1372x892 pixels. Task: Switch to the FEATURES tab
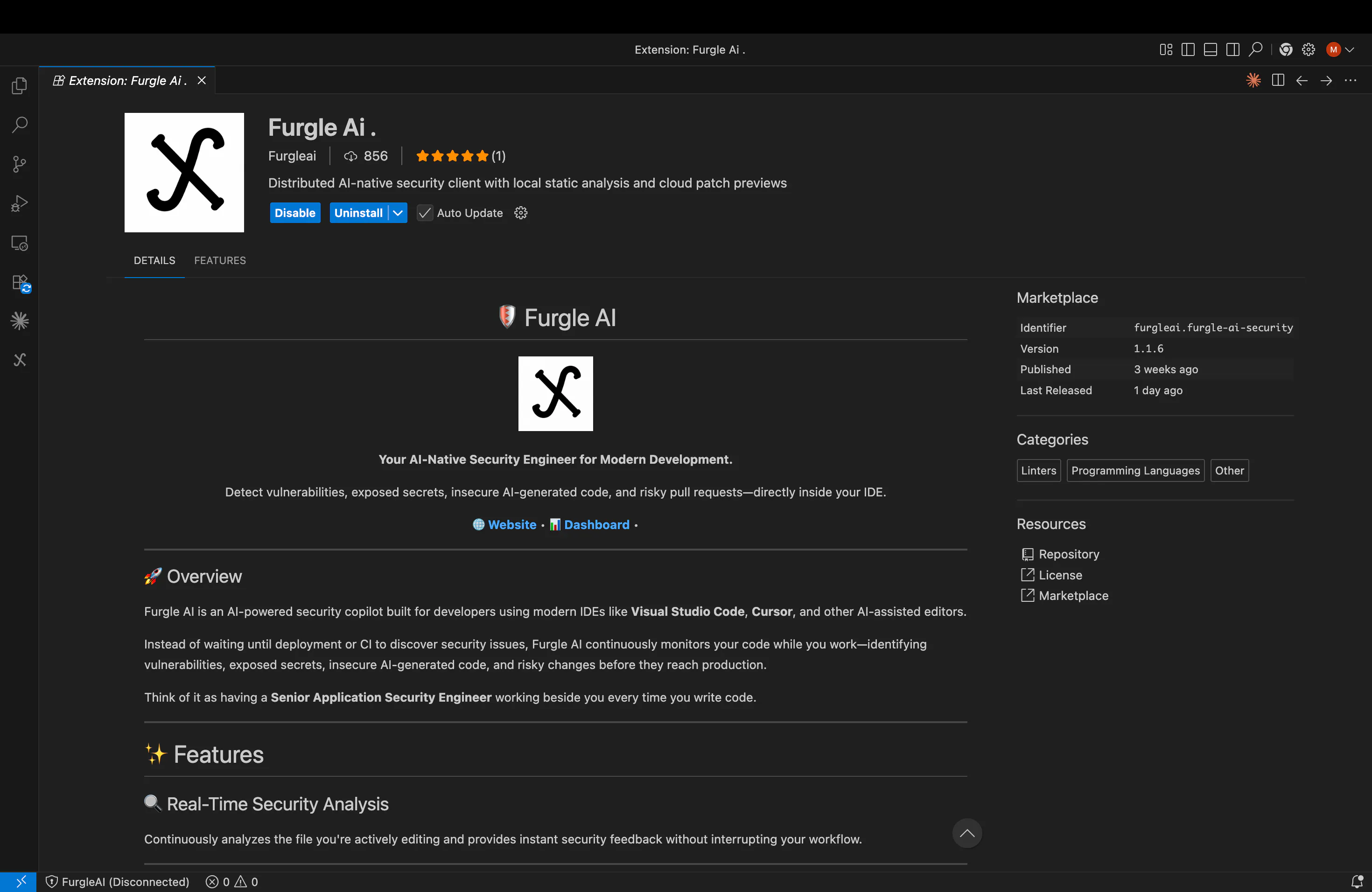(220, 260)
